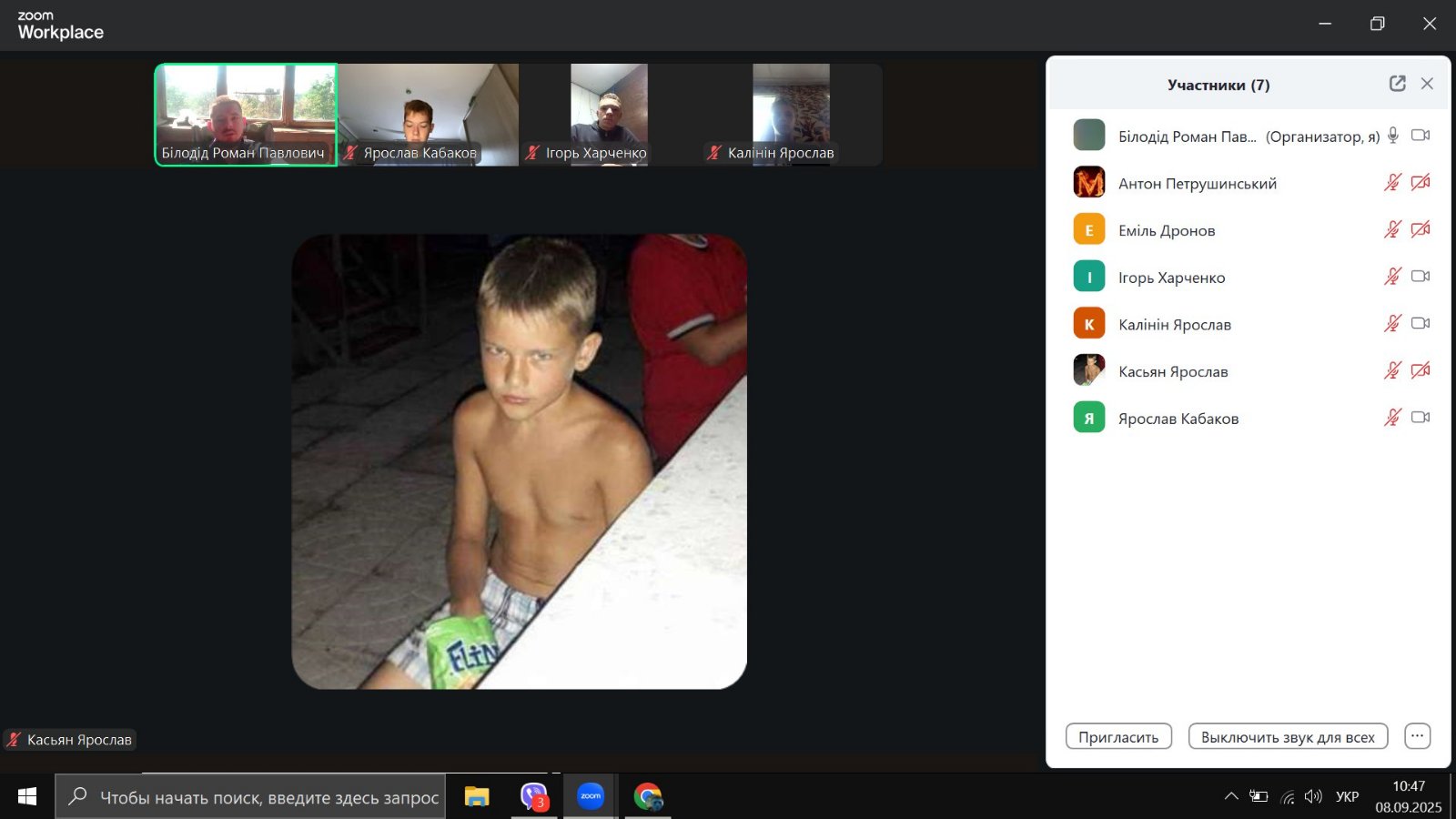This screenshot has height=819, width=1456.
Task: Toggle host microphone for Білодід Роман
Action: point(1392,136)
